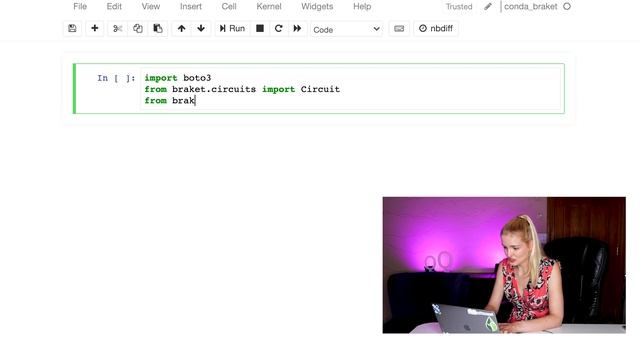Restart kernel and run all cells icon
The image size is (640, 360).
(297, 29)
